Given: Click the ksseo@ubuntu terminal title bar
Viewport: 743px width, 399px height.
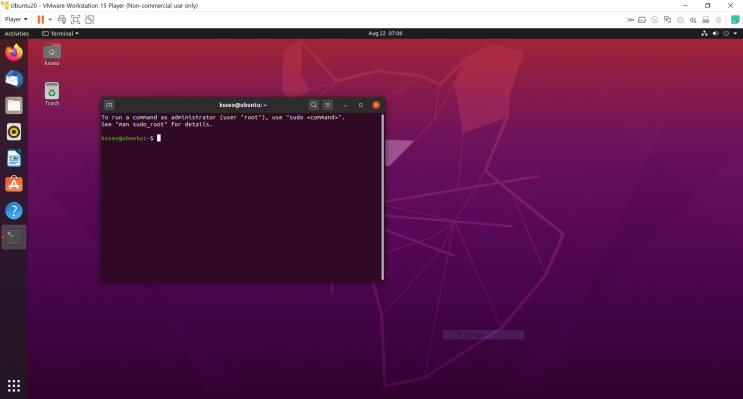Looking at the screenshot, I should [x=243, y=105].
